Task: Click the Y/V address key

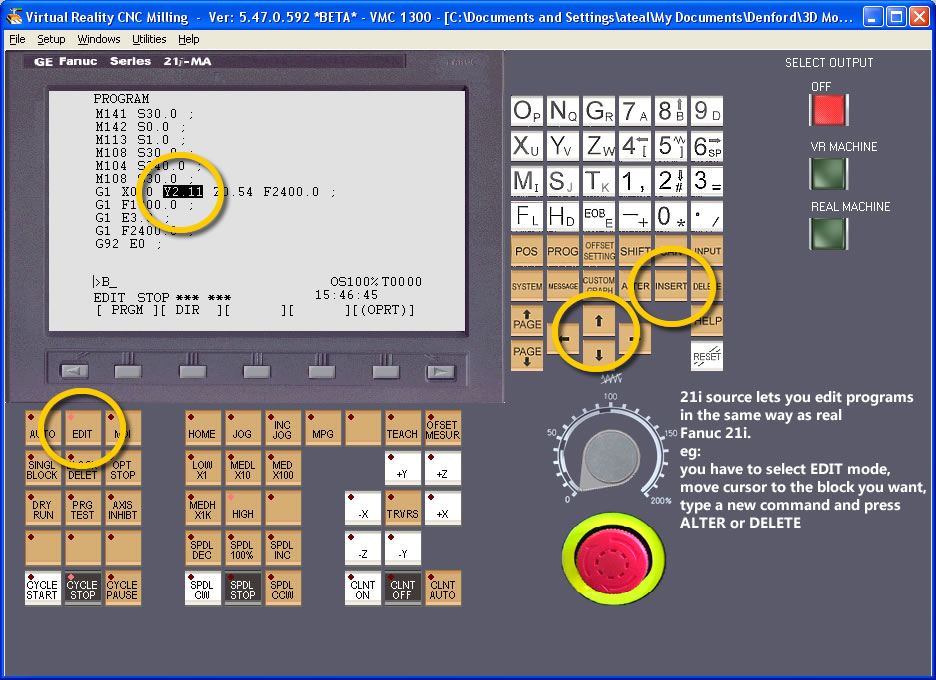Action: click(562, 146)
